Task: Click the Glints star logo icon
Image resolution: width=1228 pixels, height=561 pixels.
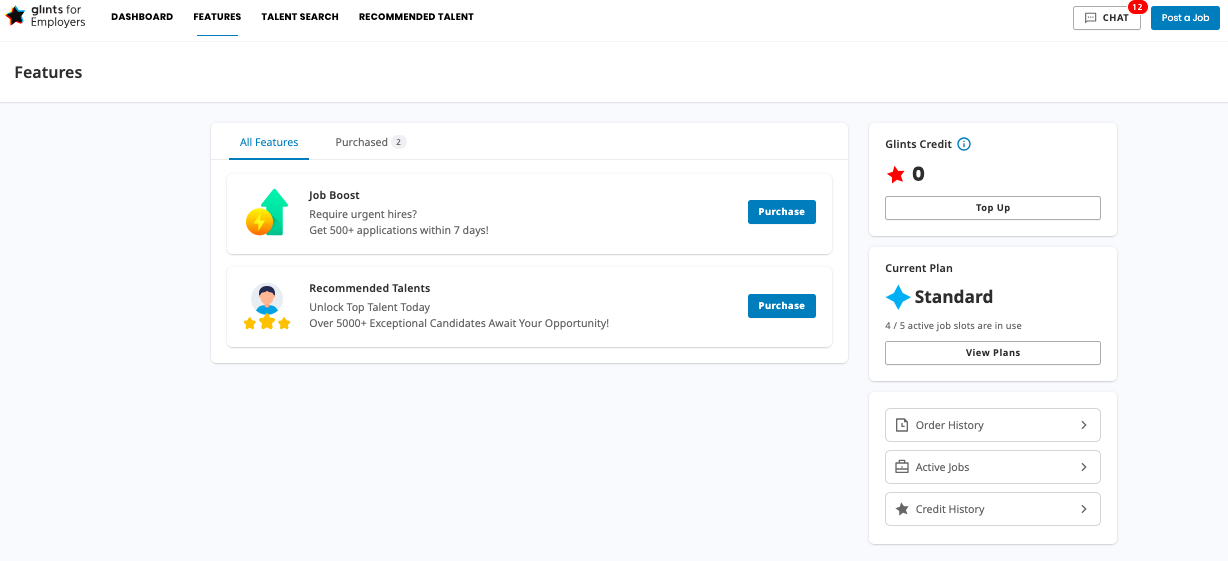Action: [x=15, y=16]
